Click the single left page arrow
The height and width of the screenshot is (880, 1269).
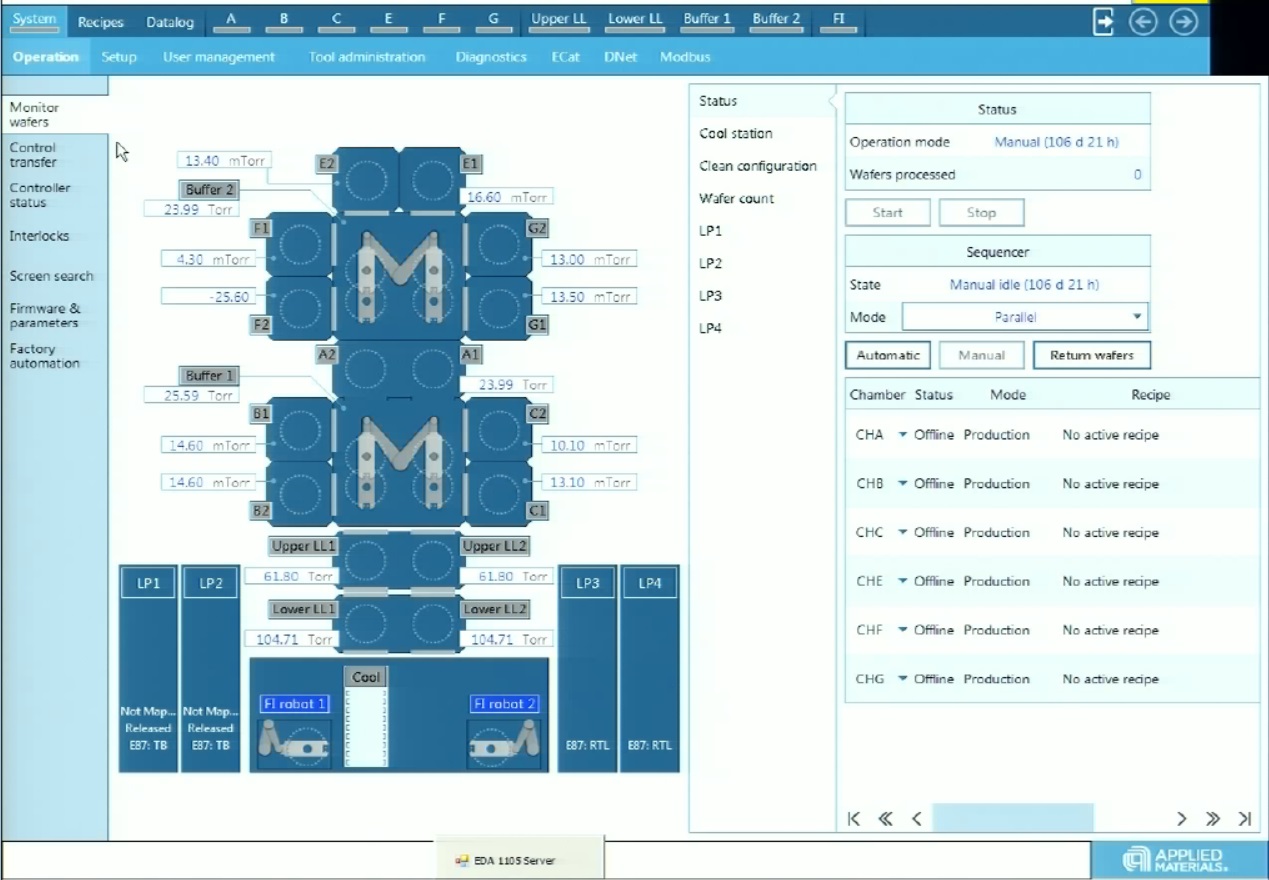(x=916, y=819)
